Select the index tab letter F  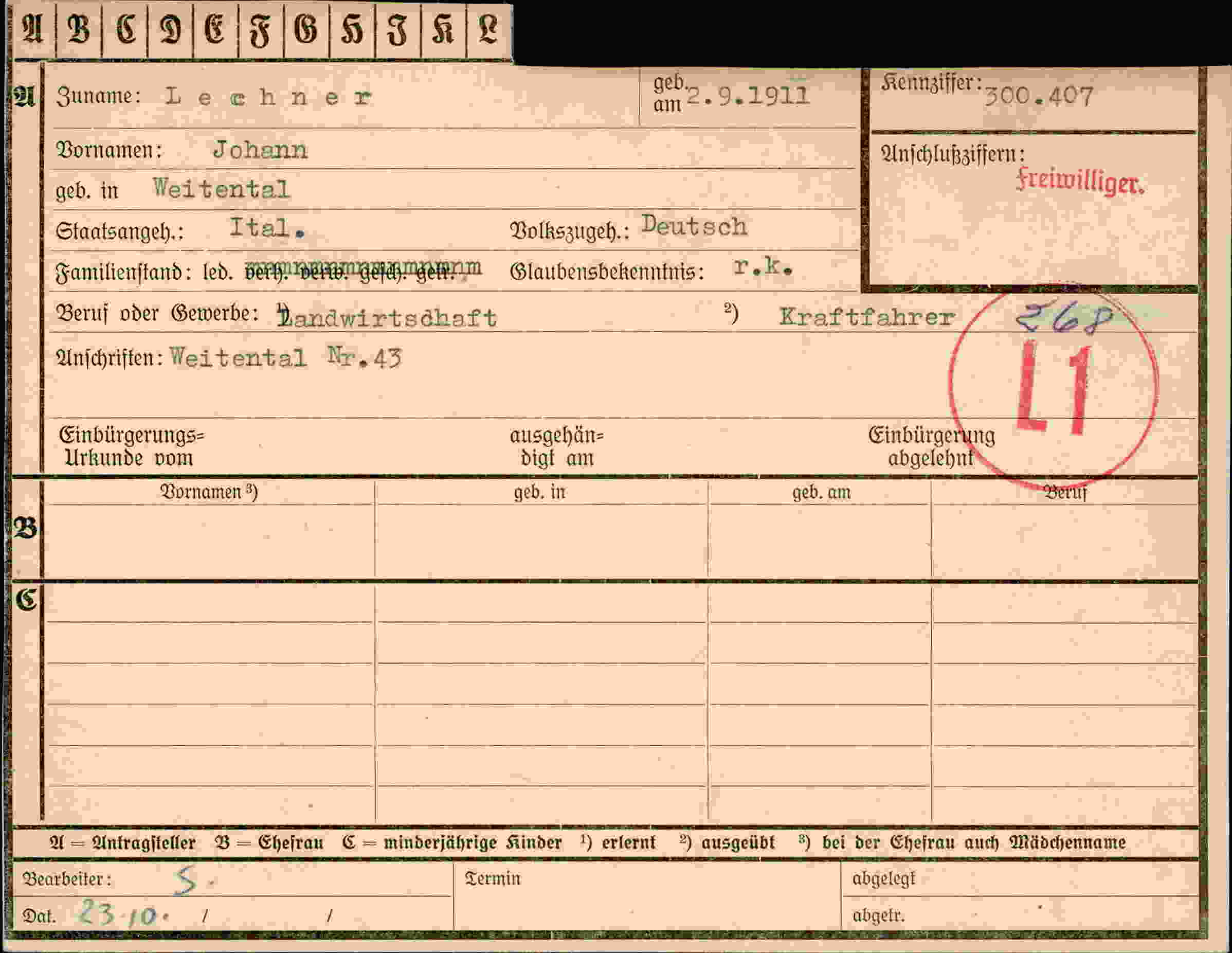(261, 29)
